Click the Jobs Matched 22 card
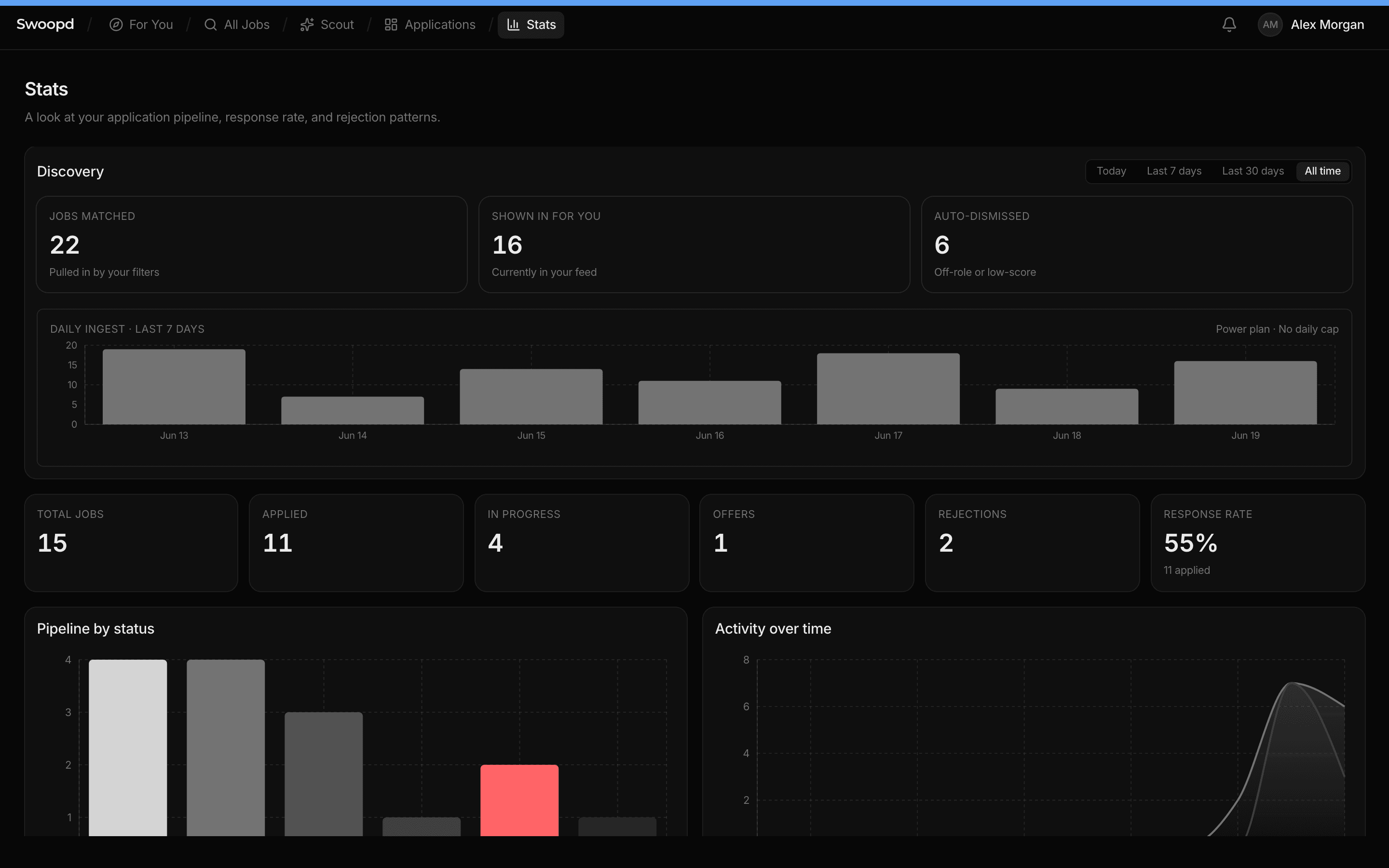 pos(251,244)
